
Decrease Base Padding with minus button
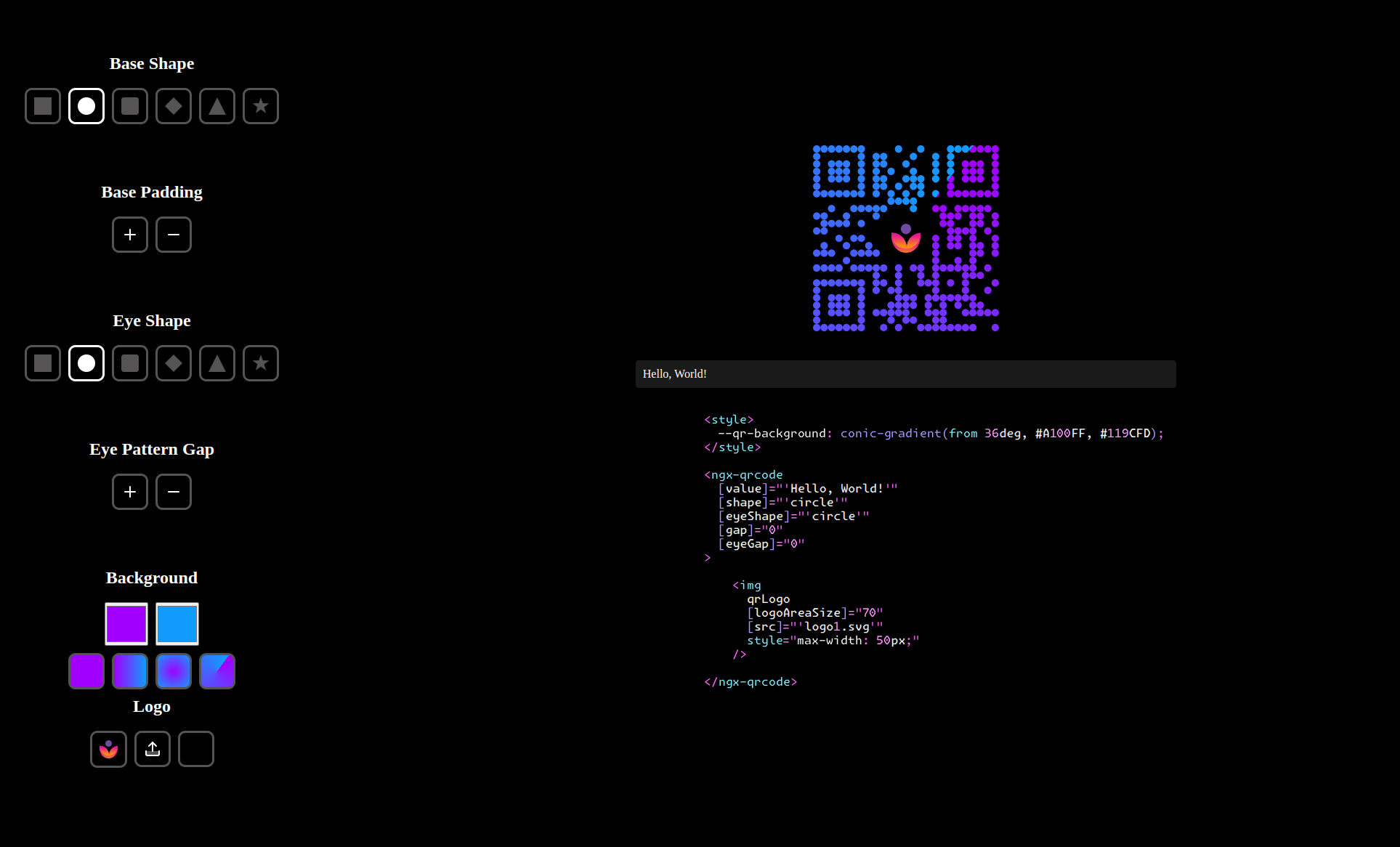[174, 235]
